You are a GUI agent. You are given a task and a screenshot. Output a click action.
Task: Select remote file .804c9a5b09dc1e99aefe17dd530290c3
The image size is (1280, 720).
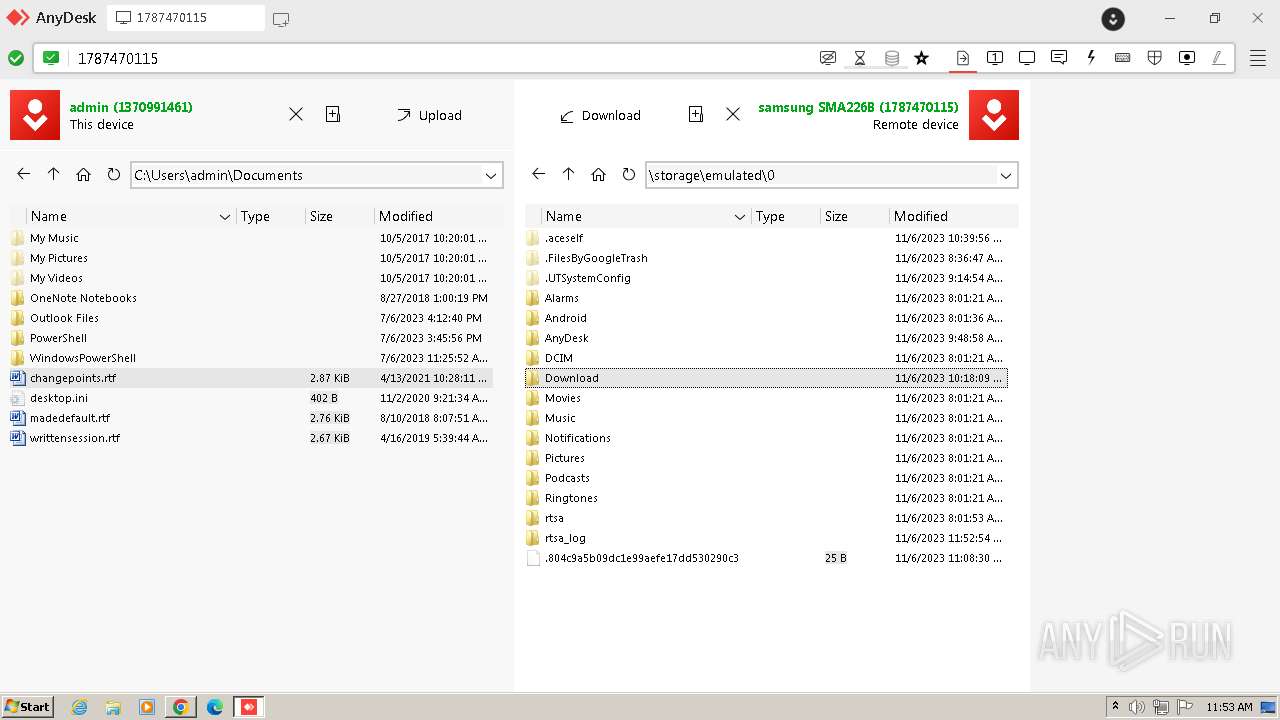[765, 558]
